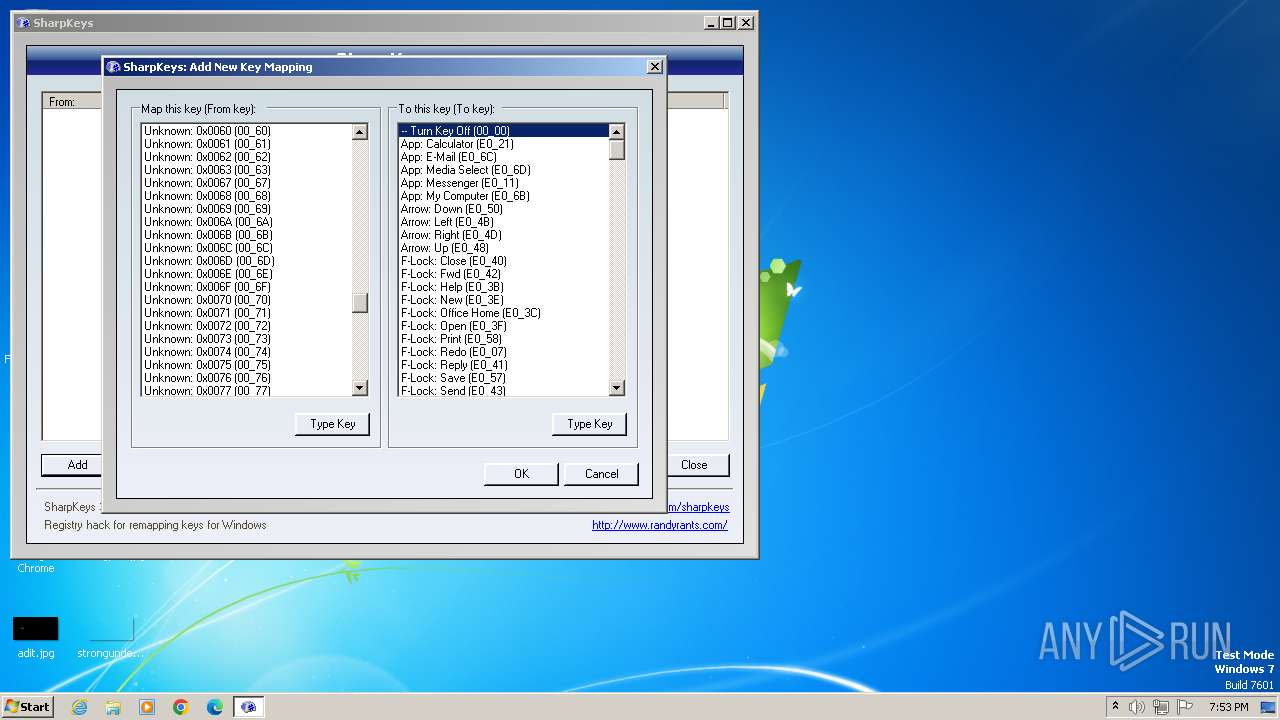Select App: Messenger (E0_11)
The width and height of the screenshot is (1280, 720).
point(503,183)
